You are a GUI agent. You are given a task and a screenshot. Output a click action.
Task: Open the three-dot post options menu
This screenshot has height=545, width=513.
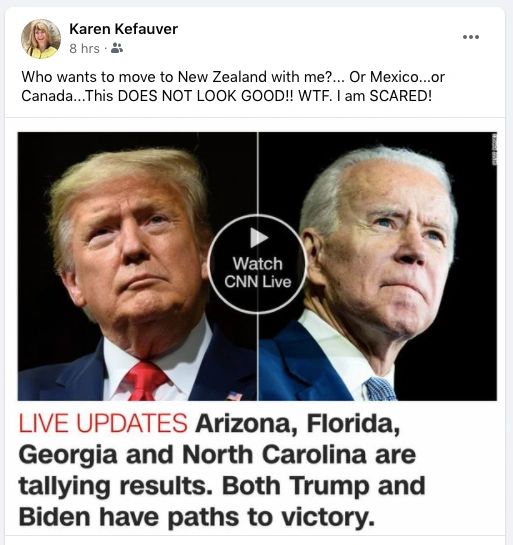click(471, 37)
